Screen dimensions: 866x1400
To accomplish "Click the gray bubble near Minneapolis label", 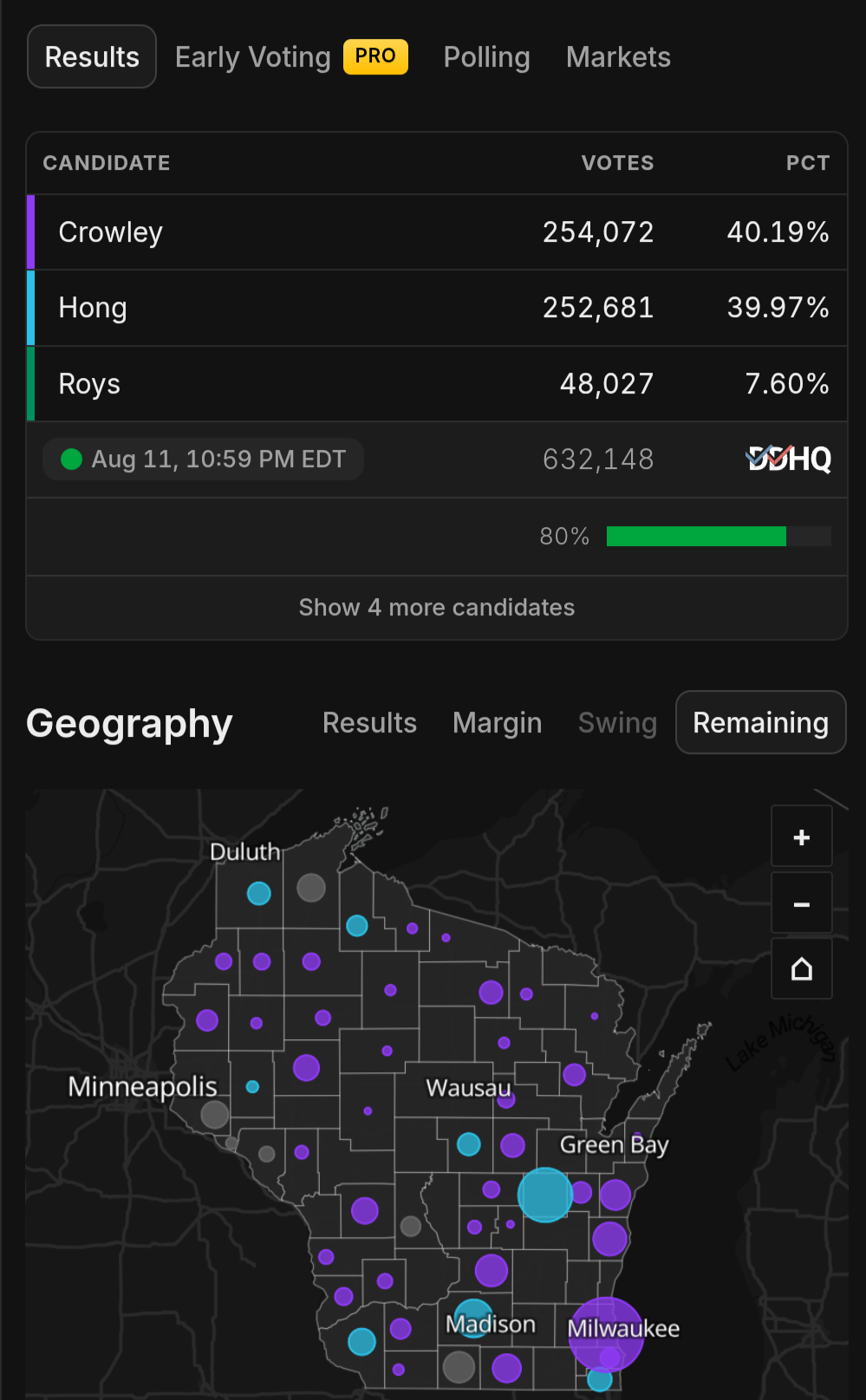I will click(215, 1115).
